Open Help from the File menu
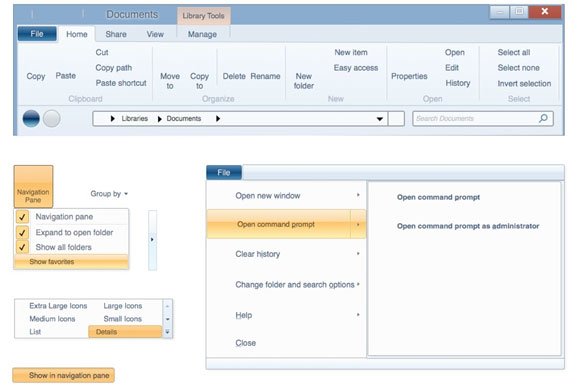This screenshot has width=580, height=387. [x=244, y=315]
